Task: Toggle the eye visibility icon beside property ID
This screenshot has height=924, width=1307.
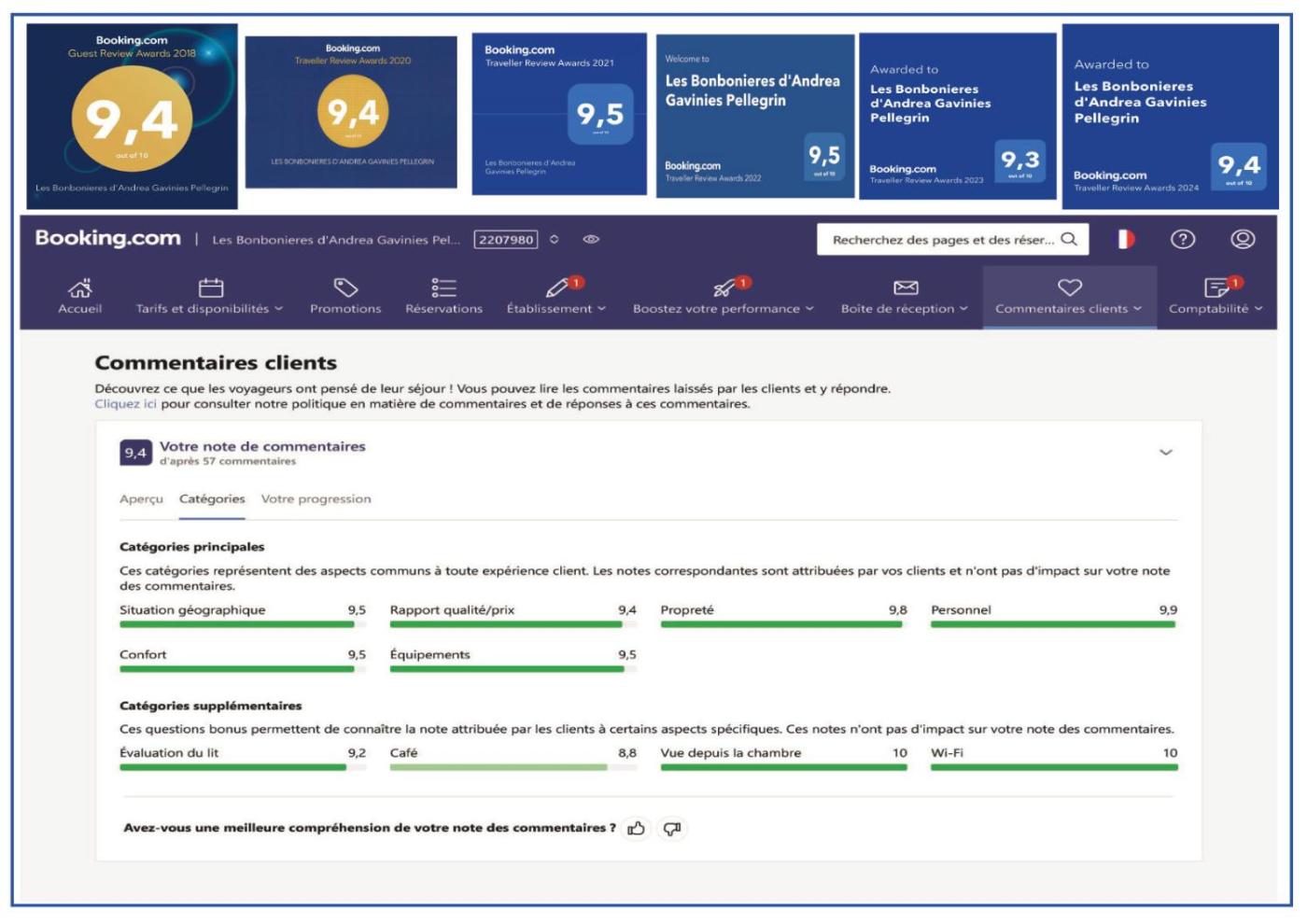Action: pyautogui.click(x=591, y=240)
